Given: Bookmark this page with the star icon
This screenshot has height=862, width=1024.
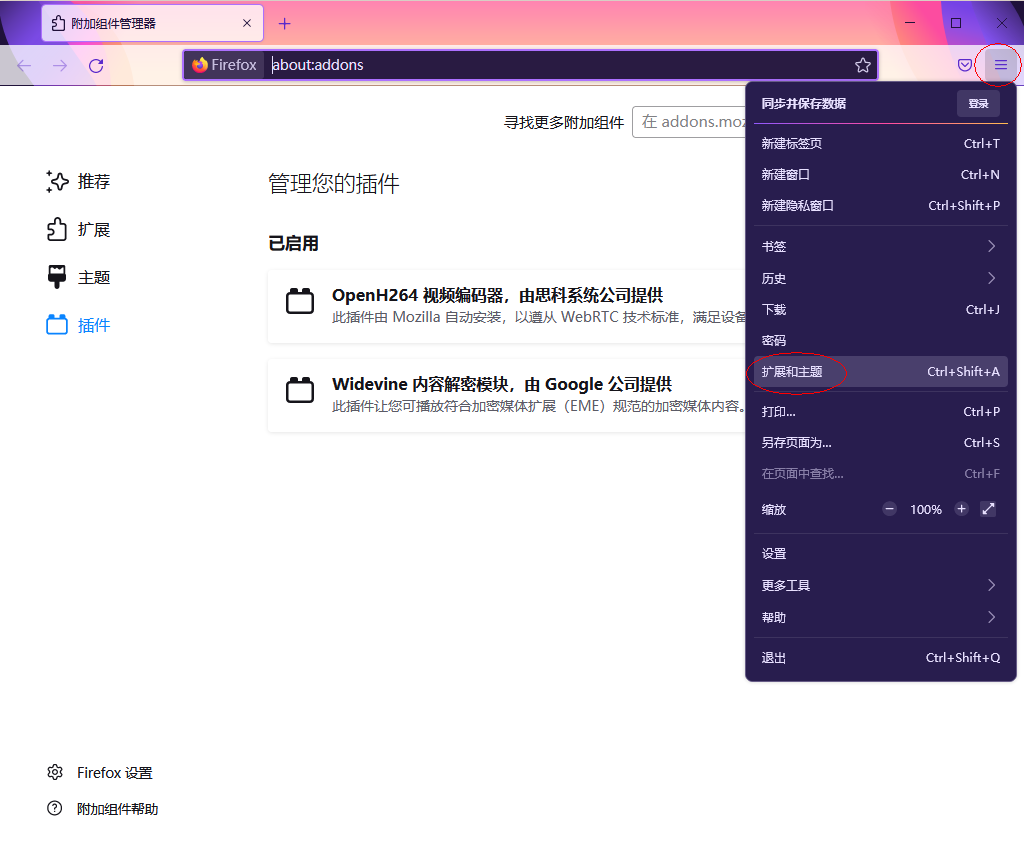Looking at the screenshot, I should point(863,65).
